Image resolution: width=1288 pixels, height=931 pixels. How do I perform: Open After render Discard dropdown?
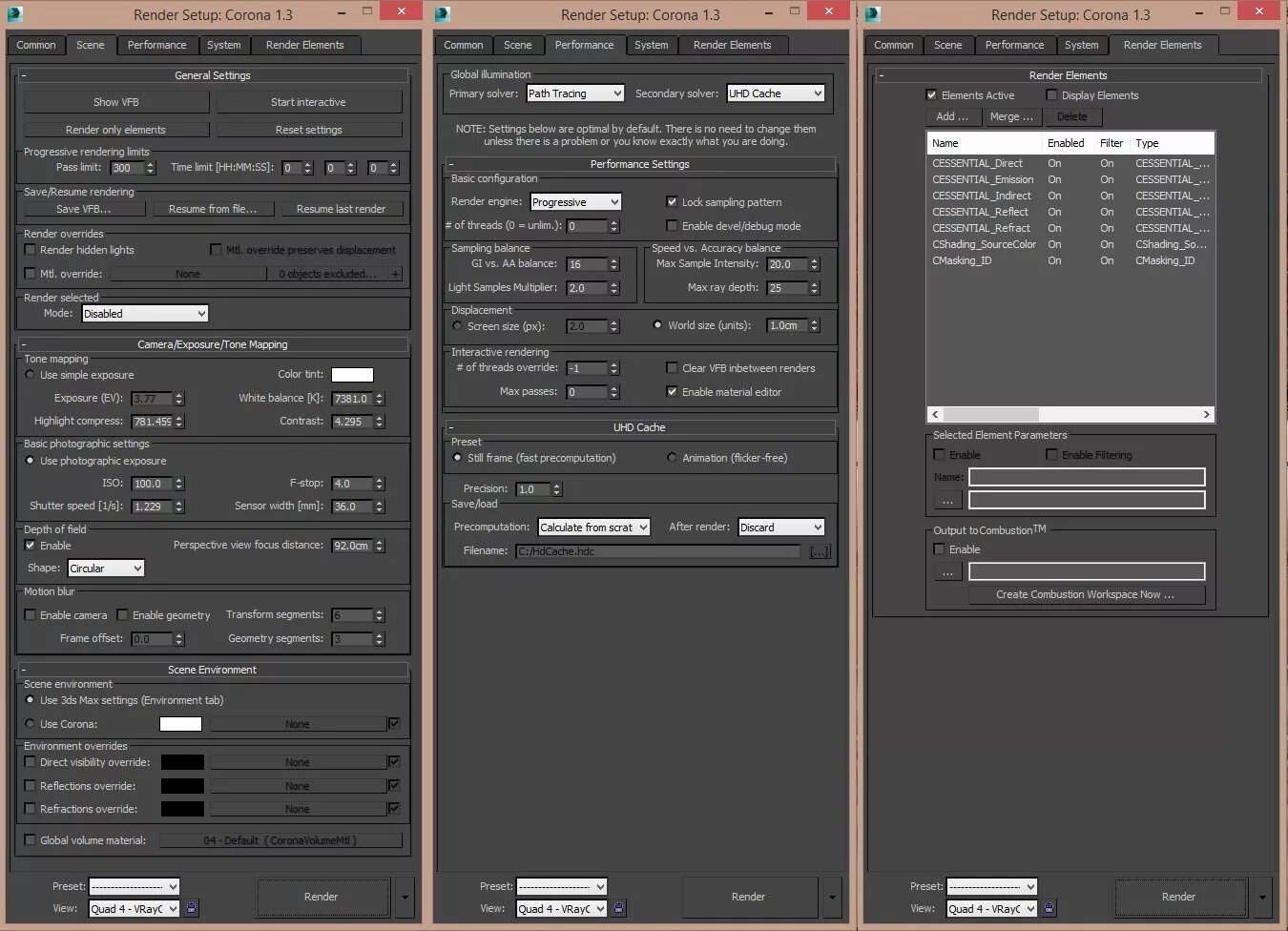[x=780, y=528]
